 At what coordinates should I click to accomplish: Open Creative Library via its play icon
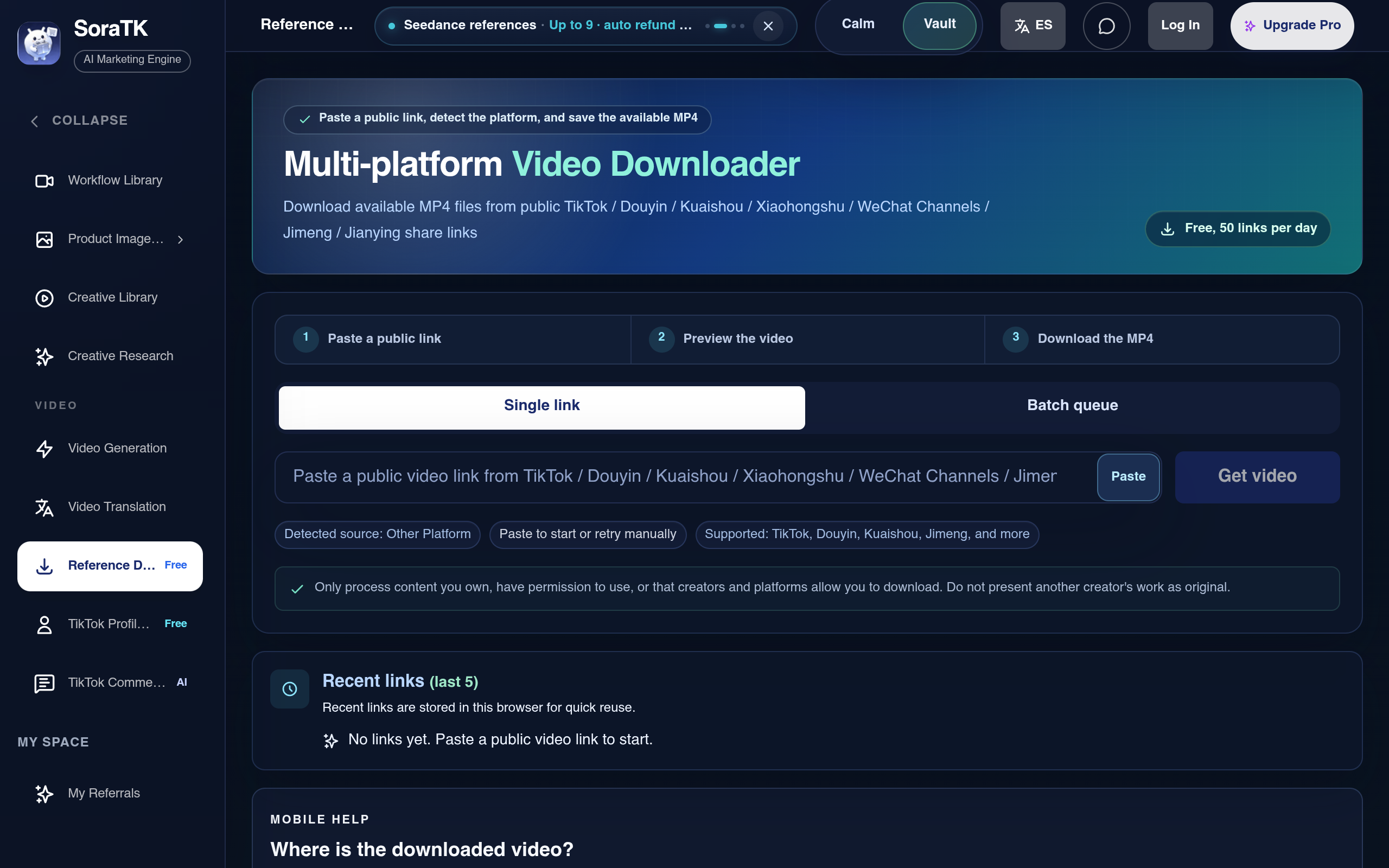point(44,298)
